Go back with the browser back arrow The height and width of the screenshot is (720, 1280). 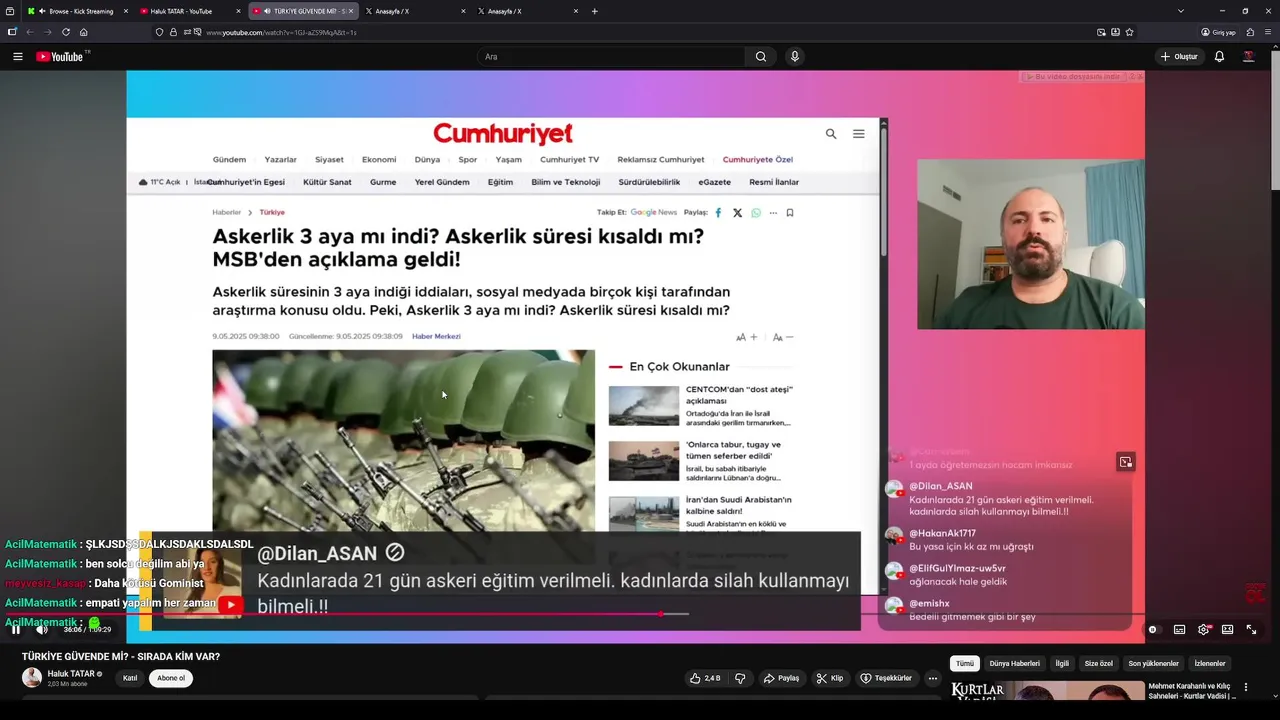pos(30,32)
